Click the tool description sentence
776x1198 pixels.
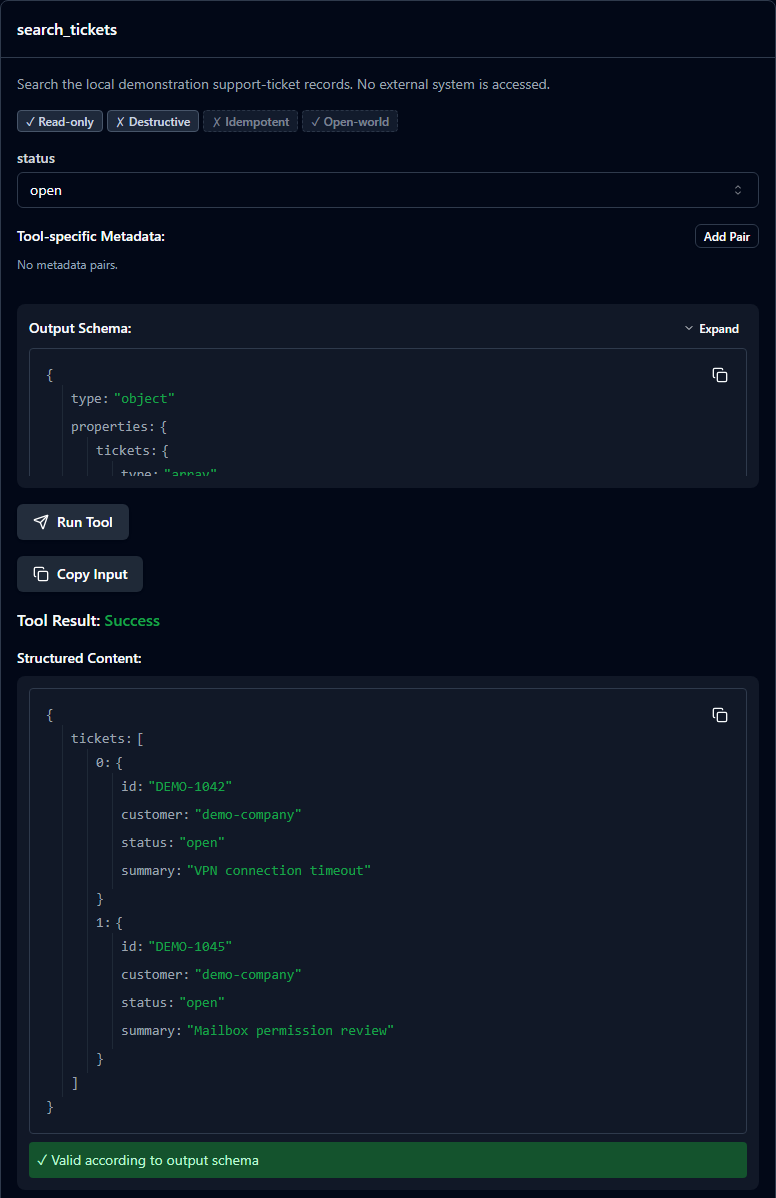pos(283,84)
